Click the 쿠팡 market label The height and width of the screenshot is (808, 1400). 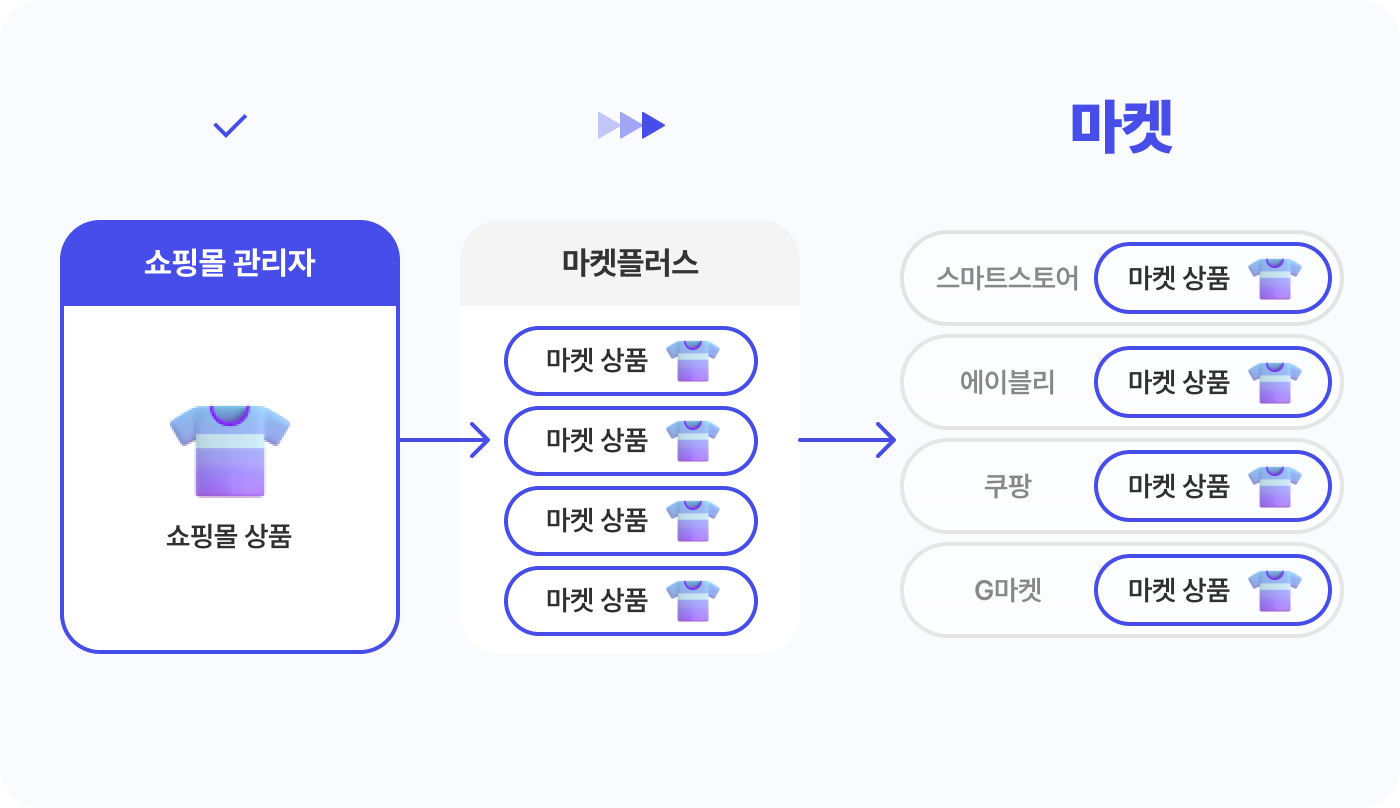point(1008,486)
